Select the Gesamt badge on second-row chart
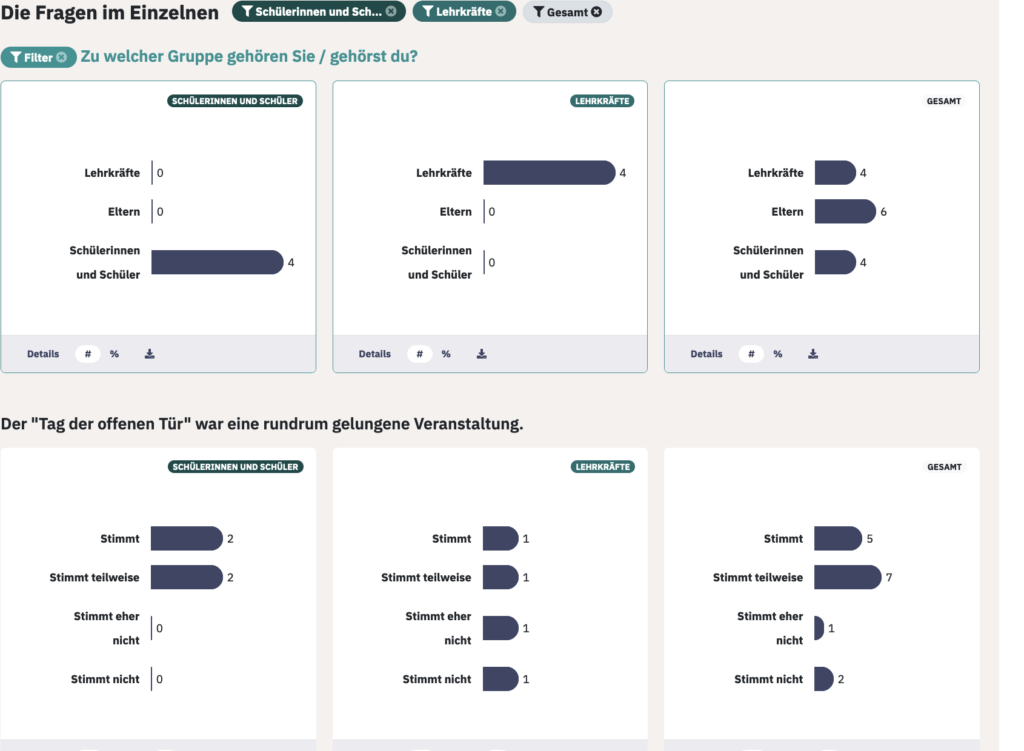The width and height of the screenshot is (1024, 751). coord(944,467)
